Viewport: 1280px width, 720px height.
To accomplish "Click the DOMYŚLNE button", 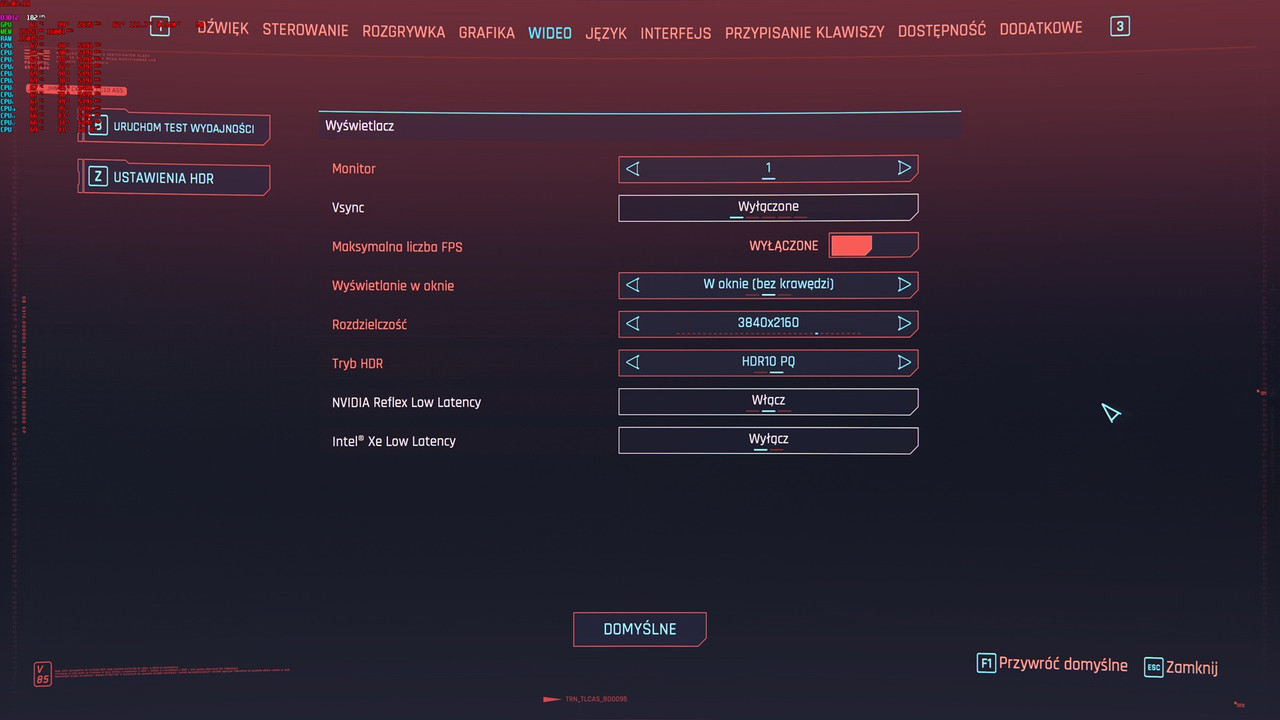I will pos(640,629).
